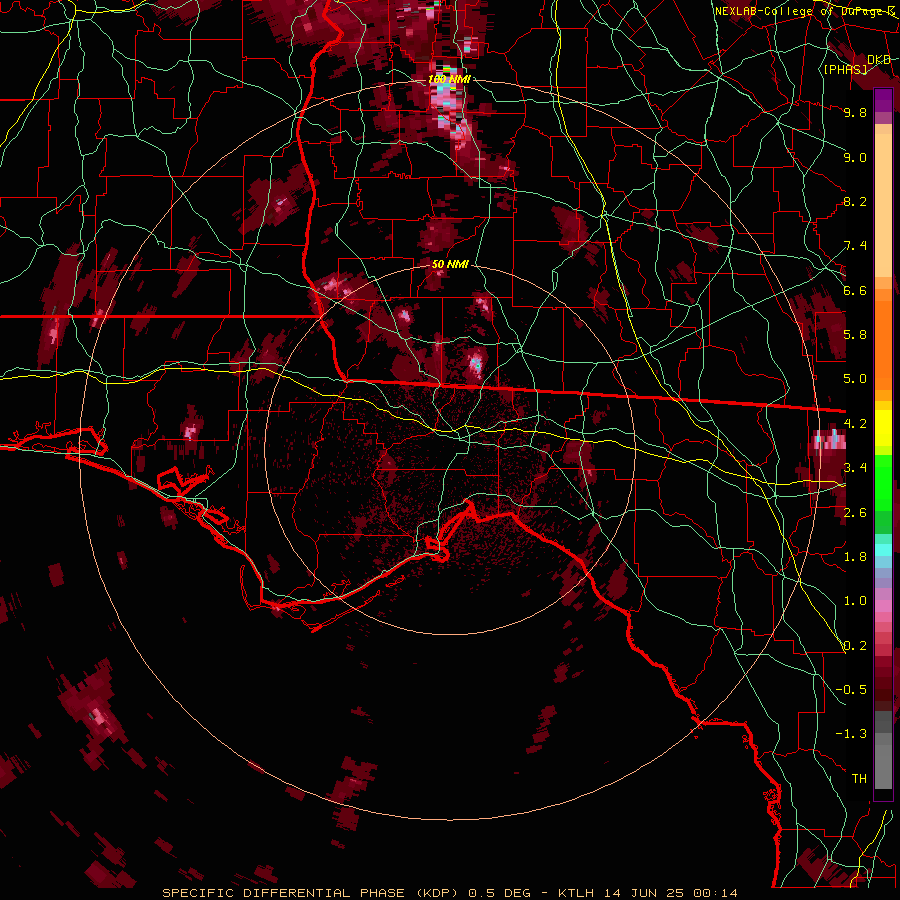The height and width of the screenshot is (900, 900).
Task: Click the 8.2 value on the color scale
Action: [855, 201]
